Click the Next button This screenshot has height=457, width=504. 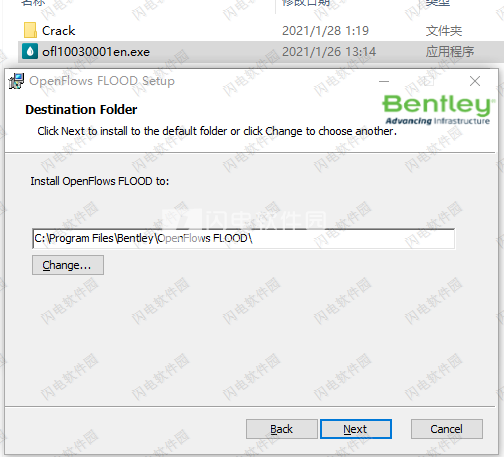[356, 429]
